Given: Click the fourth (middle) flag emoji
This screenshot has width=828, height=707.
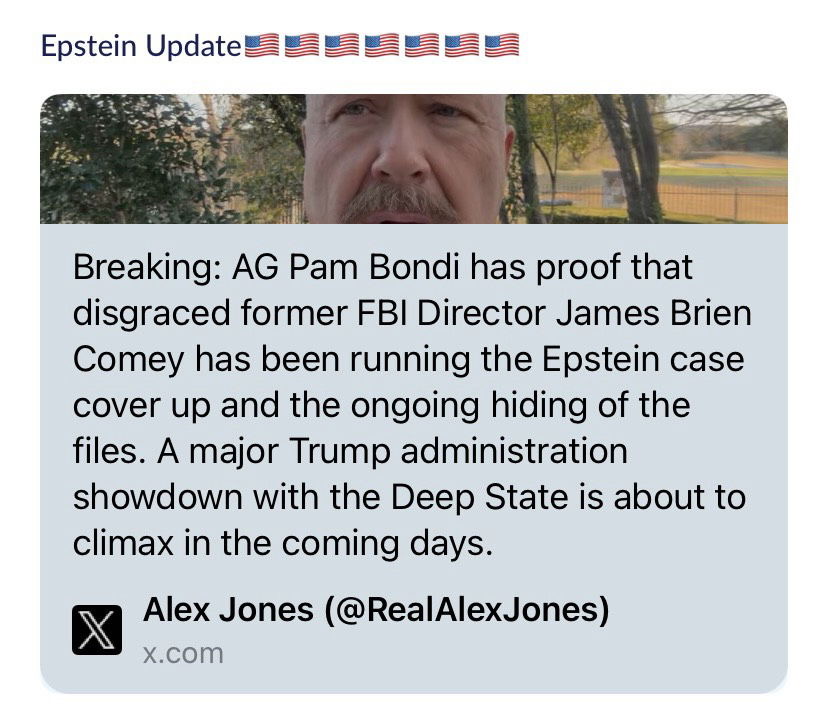Looking at the screenshot, I should (x=382, y=46).
